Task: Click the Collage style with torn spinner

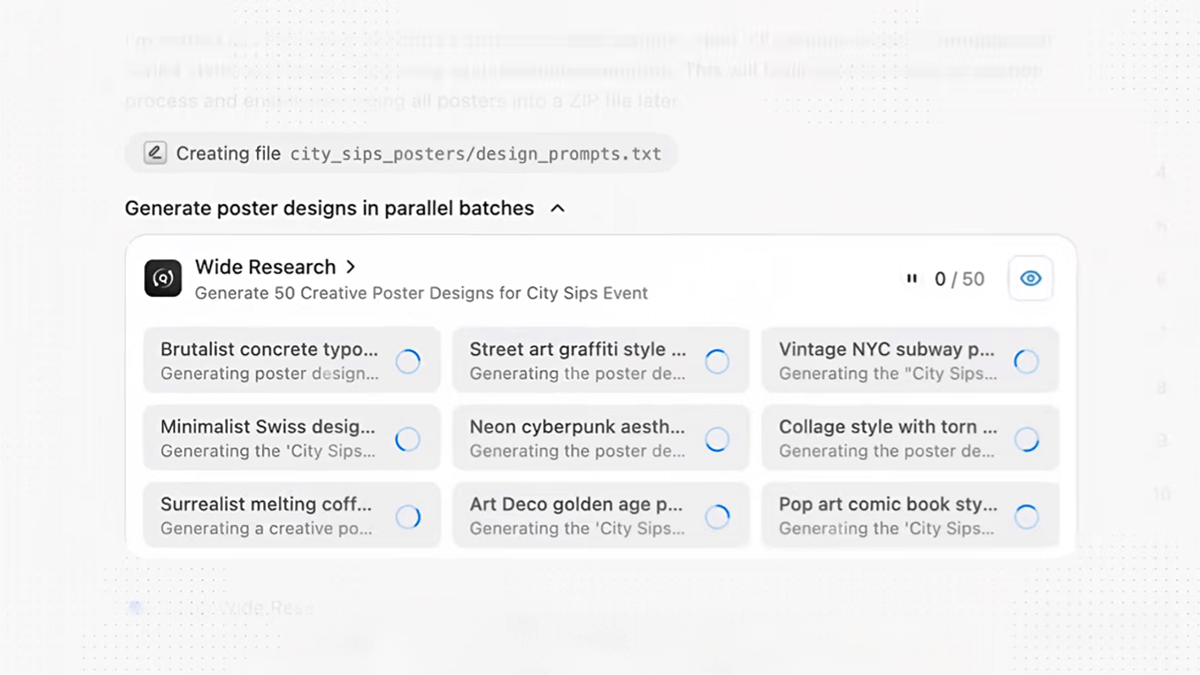Action: 1026,439
